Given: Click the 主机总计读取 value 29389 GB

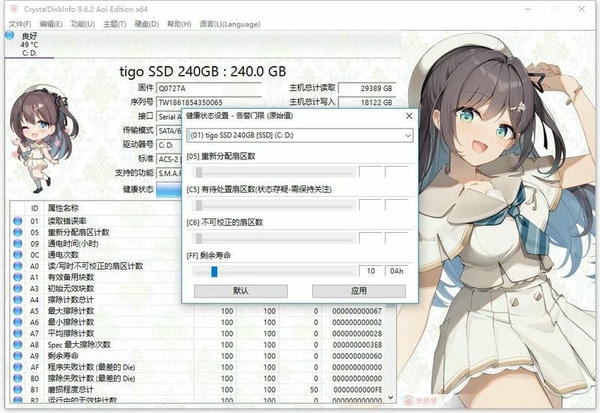Looking at the screenshot, I should pyautogui.click(x=367, y=88).
